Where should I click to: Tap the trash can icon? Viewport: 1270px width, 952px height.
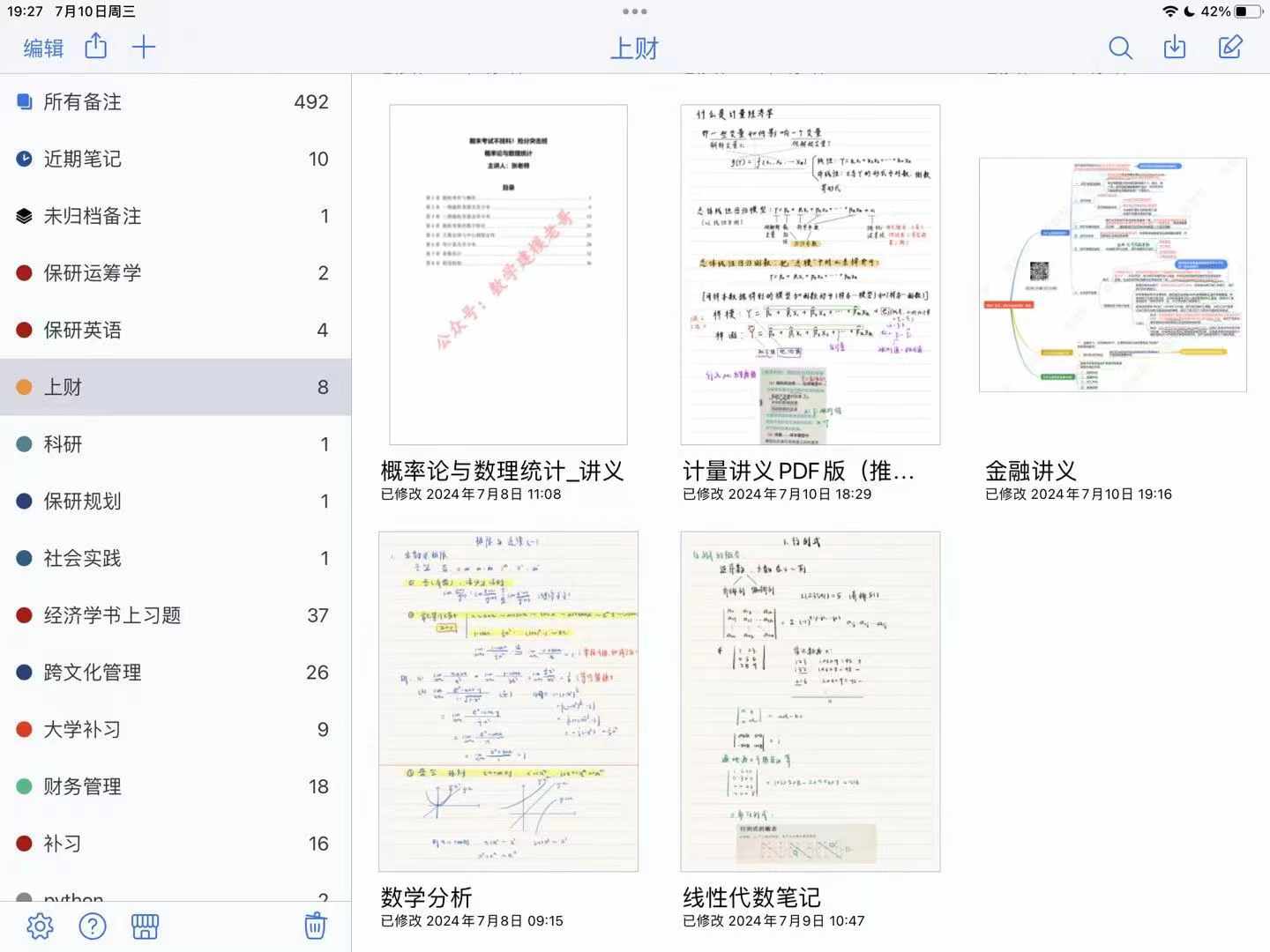[x=315, y=926]
